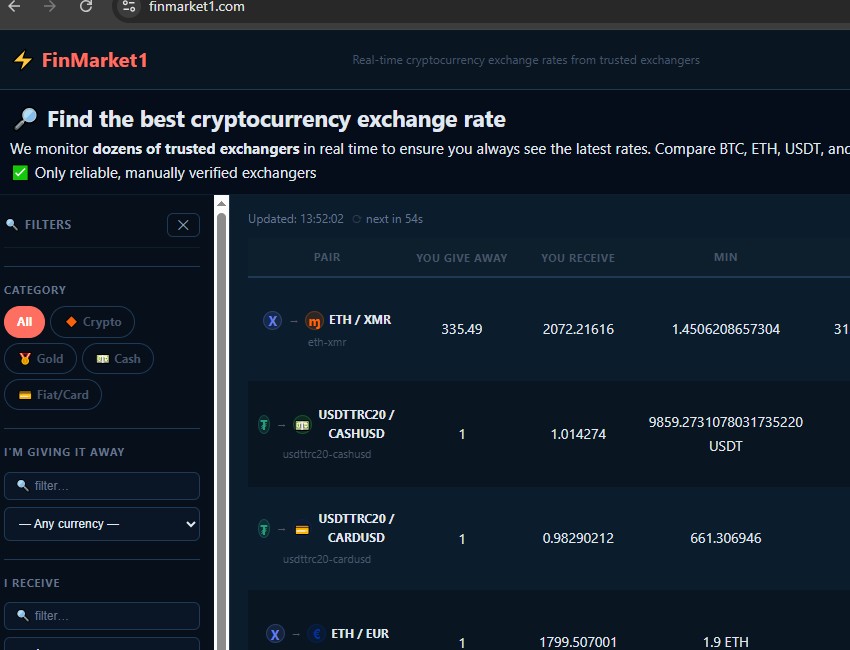Open the Any currency dropdown

click(x=101, y=523)
